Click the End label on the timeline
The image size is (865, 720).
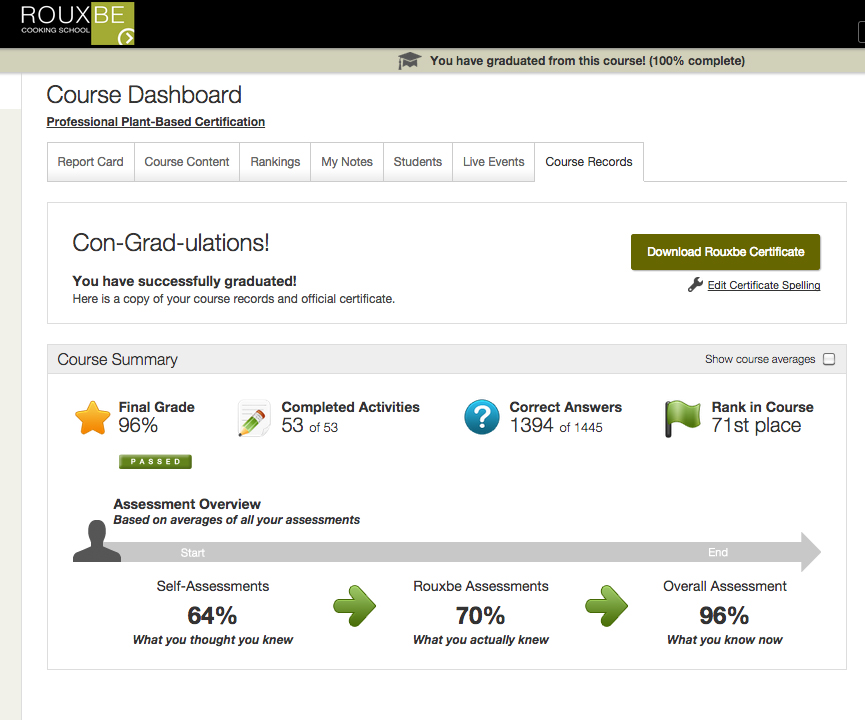pyautogui.click(x=718, y=552)
